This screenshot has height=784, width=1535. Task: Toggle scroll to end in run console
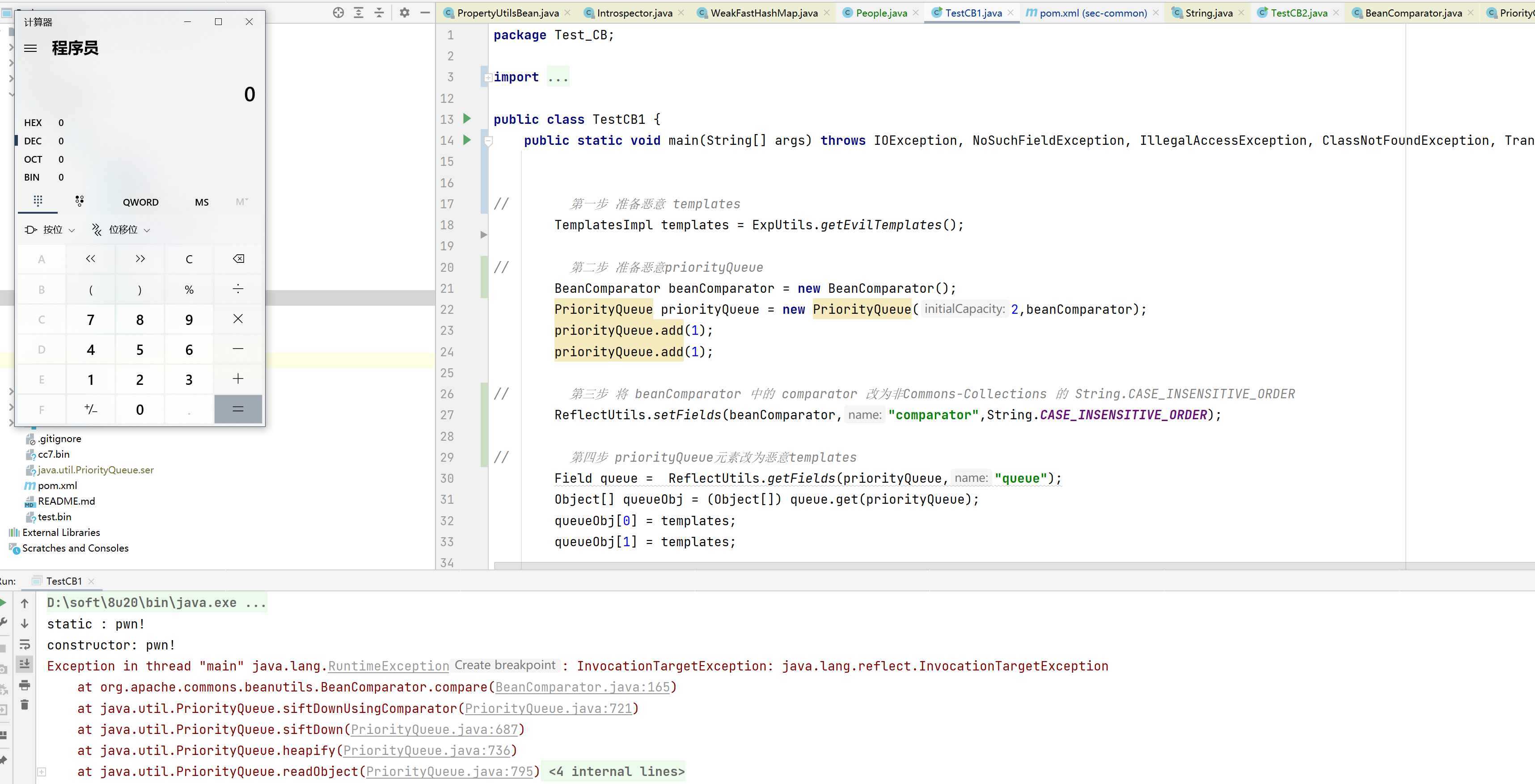coord(25,664)
